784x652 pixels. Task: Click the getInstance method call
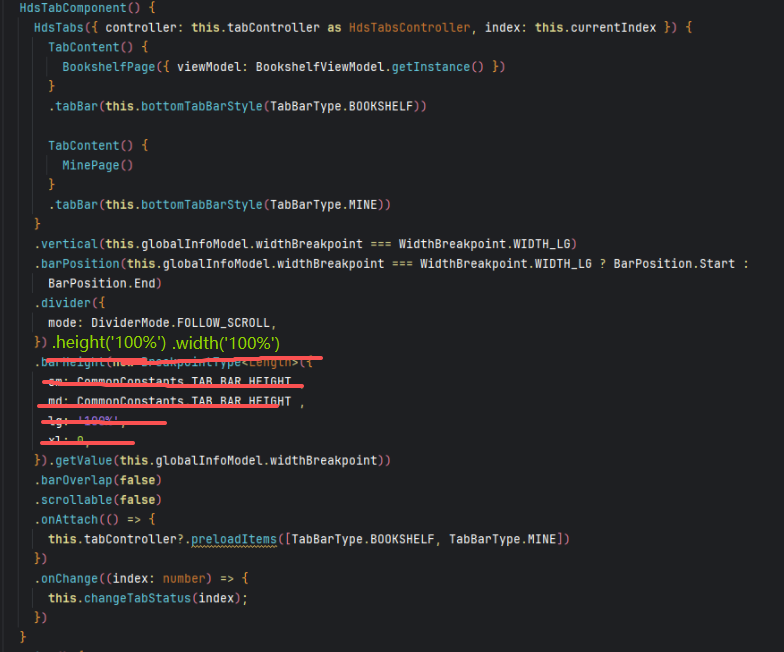tap(430, 67)
